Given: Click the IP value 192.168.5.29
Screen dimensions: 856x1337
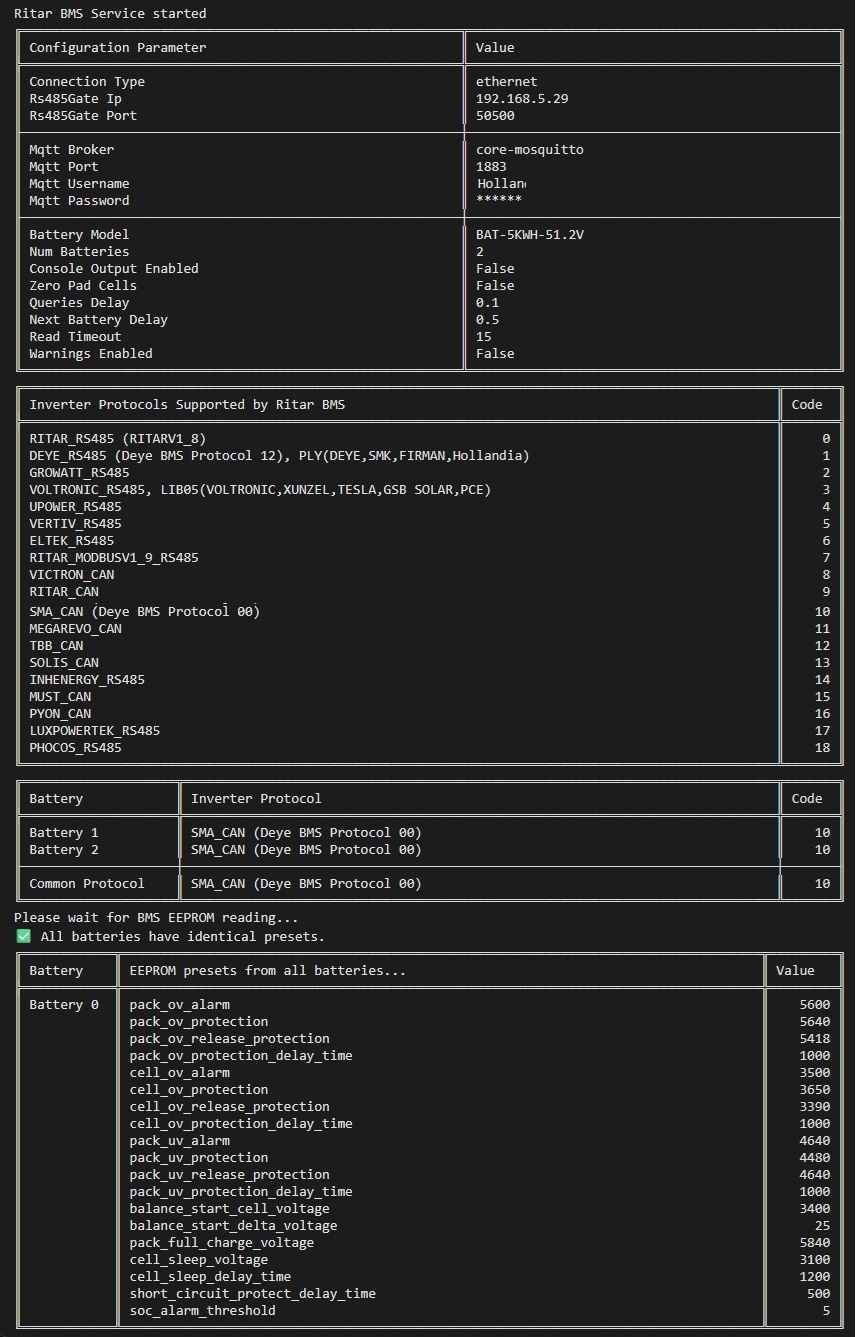Looking at the screenshot, I should tap(522, 99).
